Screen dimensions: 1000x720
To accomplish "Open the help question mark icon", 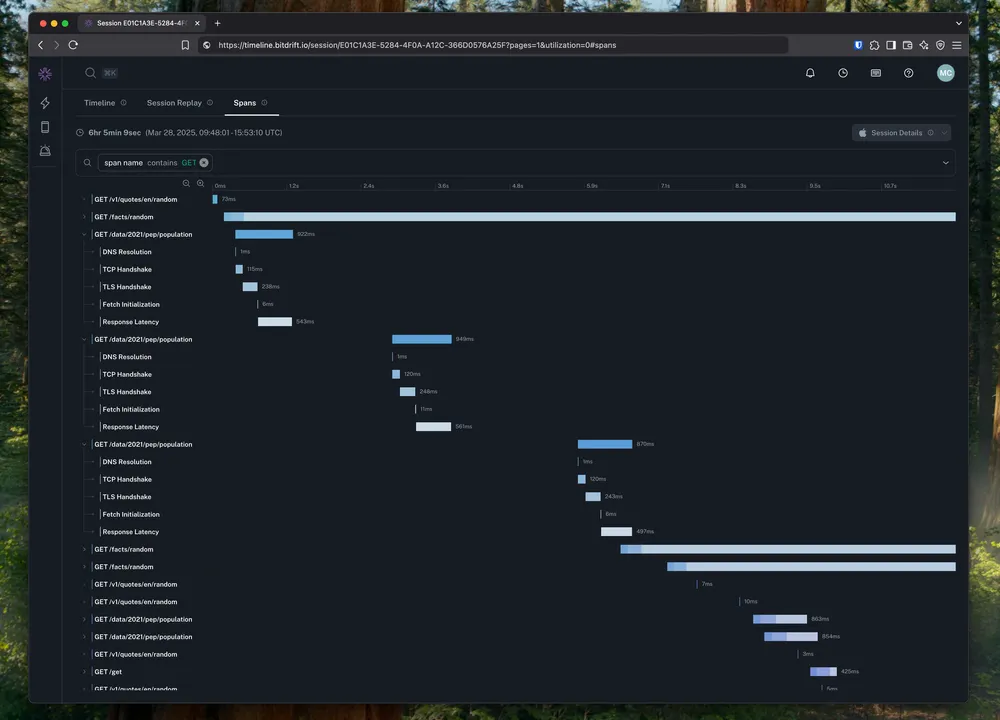I will tap(908, 73).
